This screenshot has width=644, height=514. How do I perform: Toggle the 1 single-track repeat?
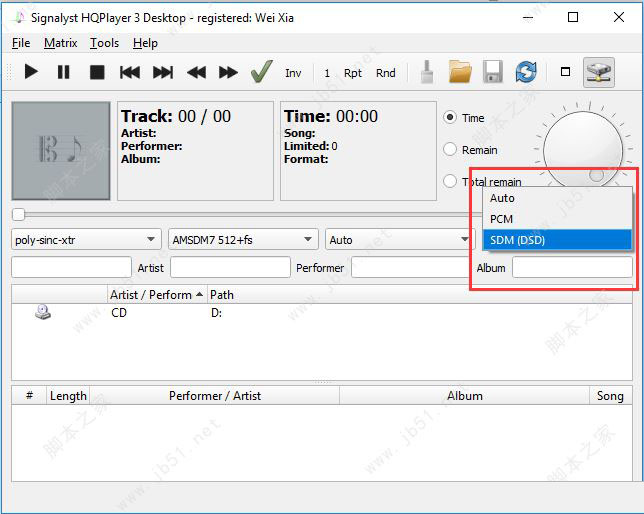point(327,73)
